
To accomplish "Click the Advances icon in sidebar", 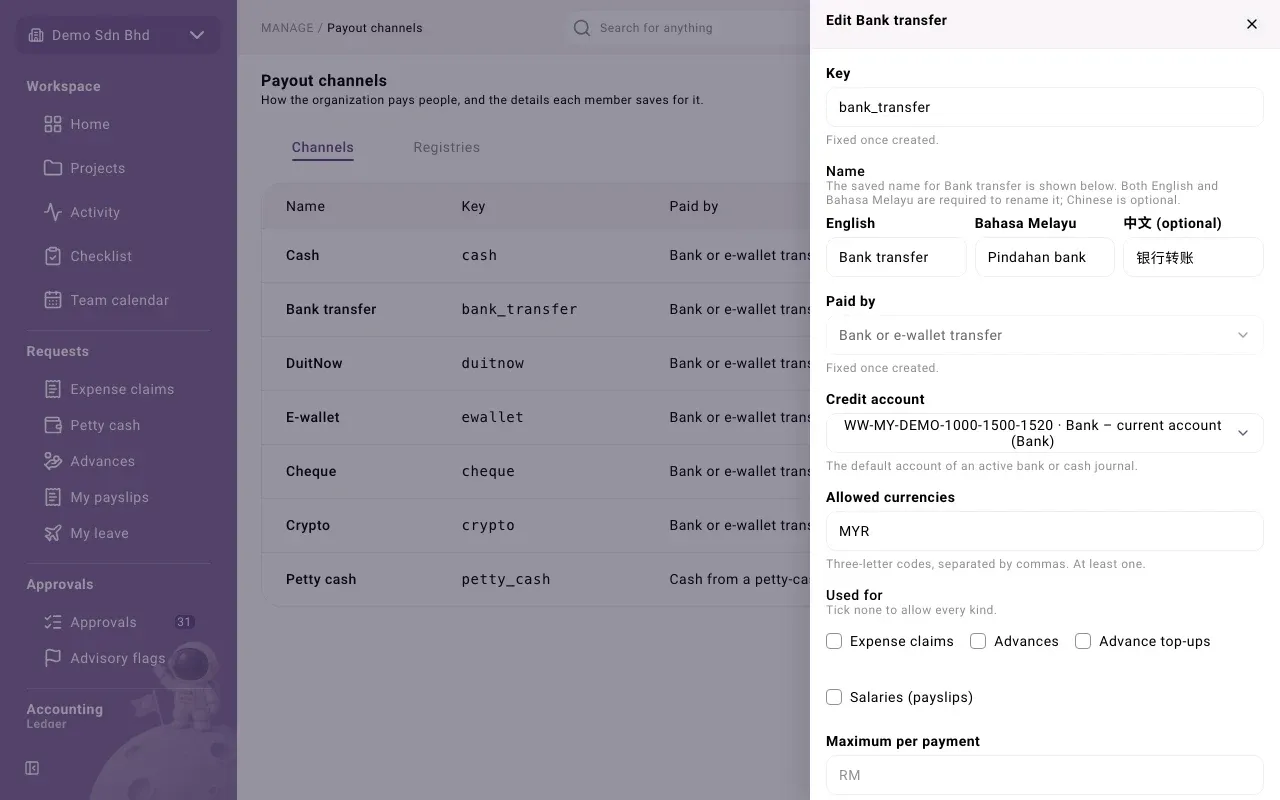I will pos(53,461).
